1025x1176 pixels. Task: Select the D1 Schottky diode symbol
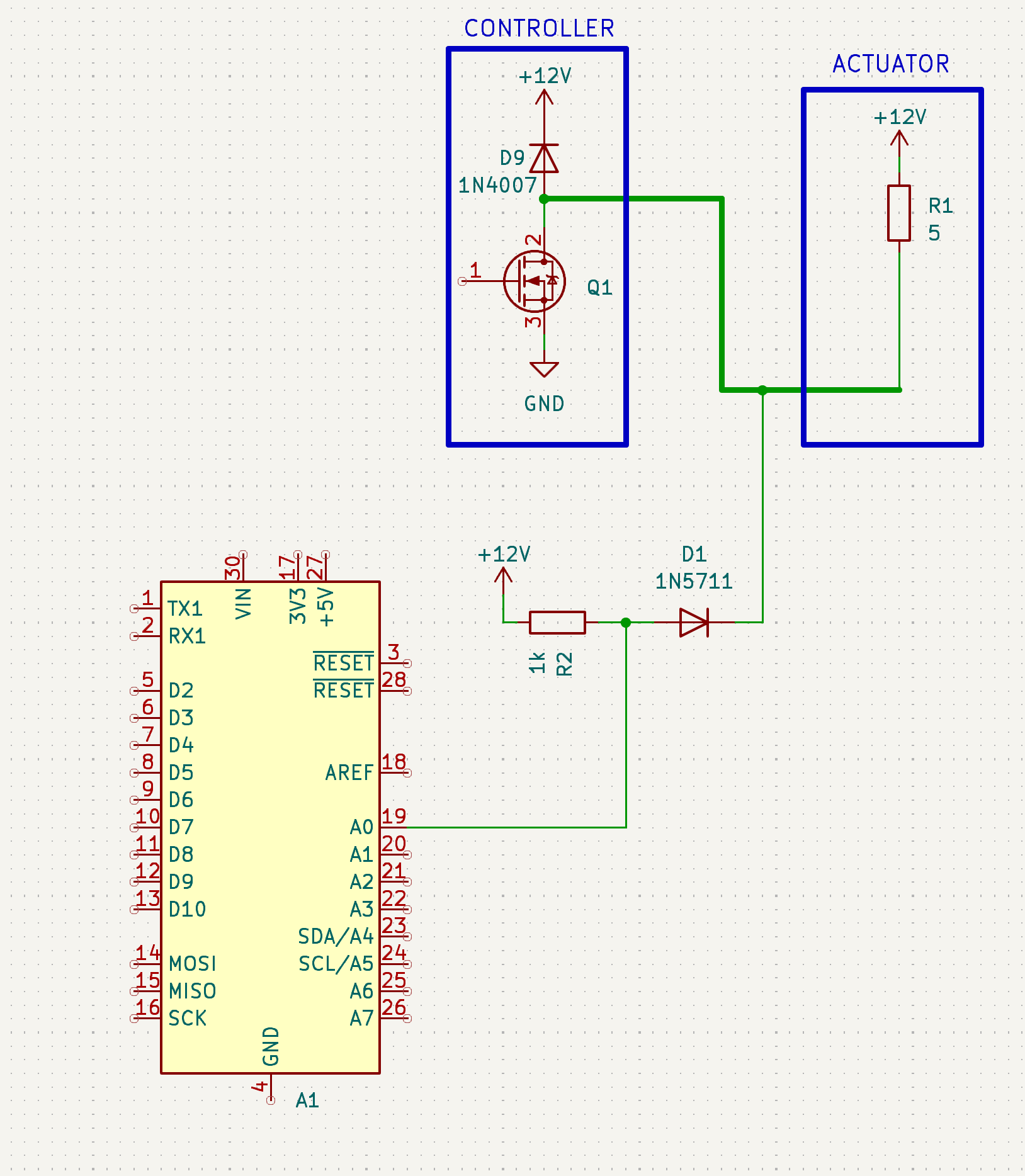pos(694,622)
